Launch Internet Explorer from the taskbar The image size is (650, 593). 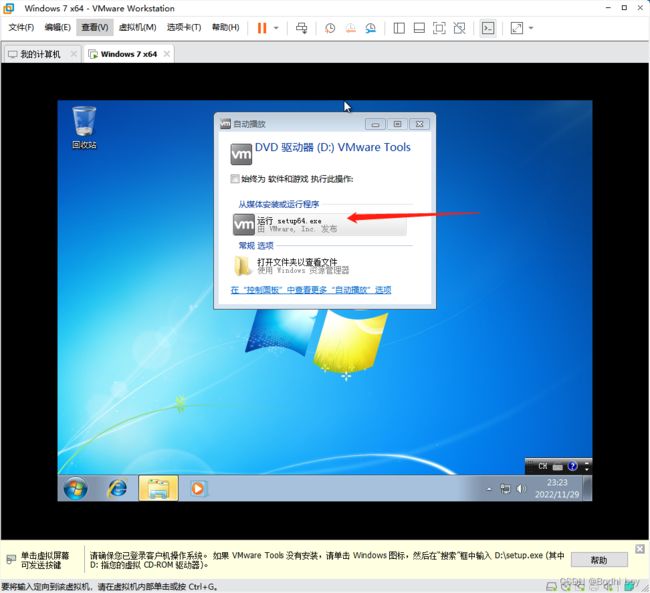pos(117,488)
